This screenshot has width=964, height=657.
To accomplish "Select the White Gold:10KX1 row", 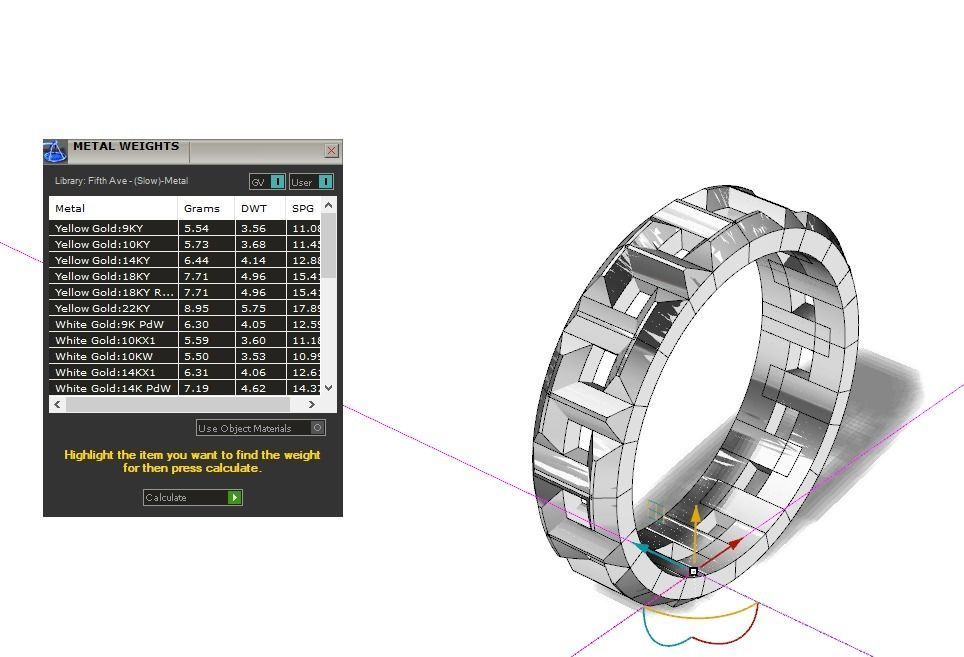I will tap(184, 340).
